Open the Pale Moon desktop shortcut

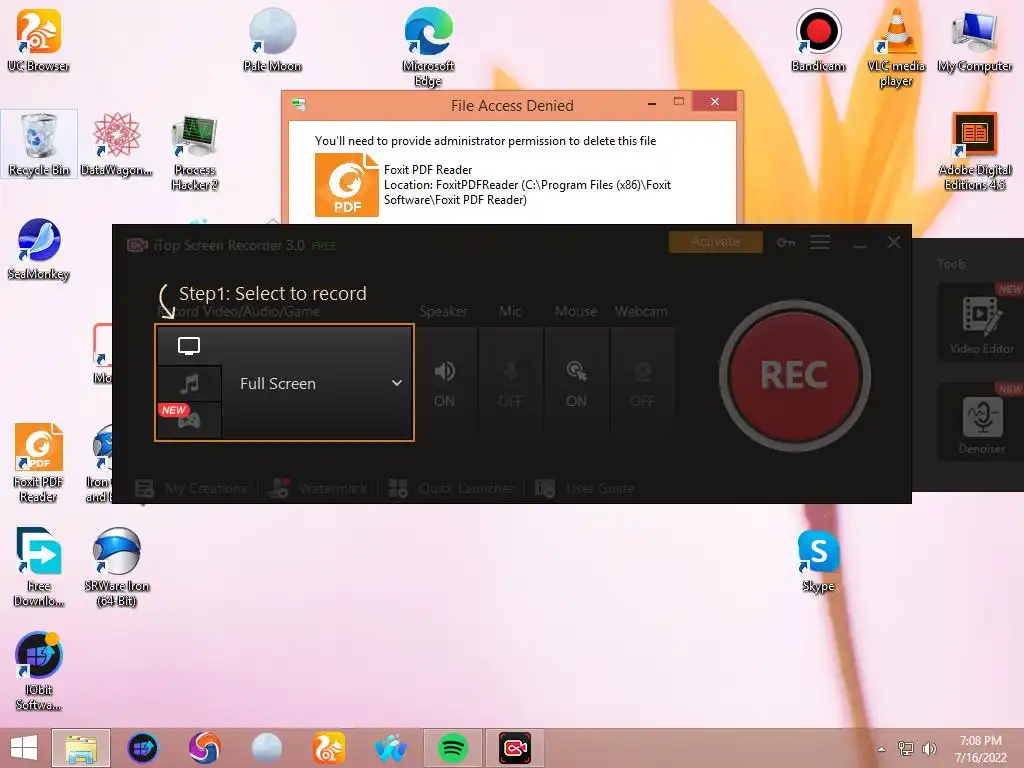pos(272,40)
